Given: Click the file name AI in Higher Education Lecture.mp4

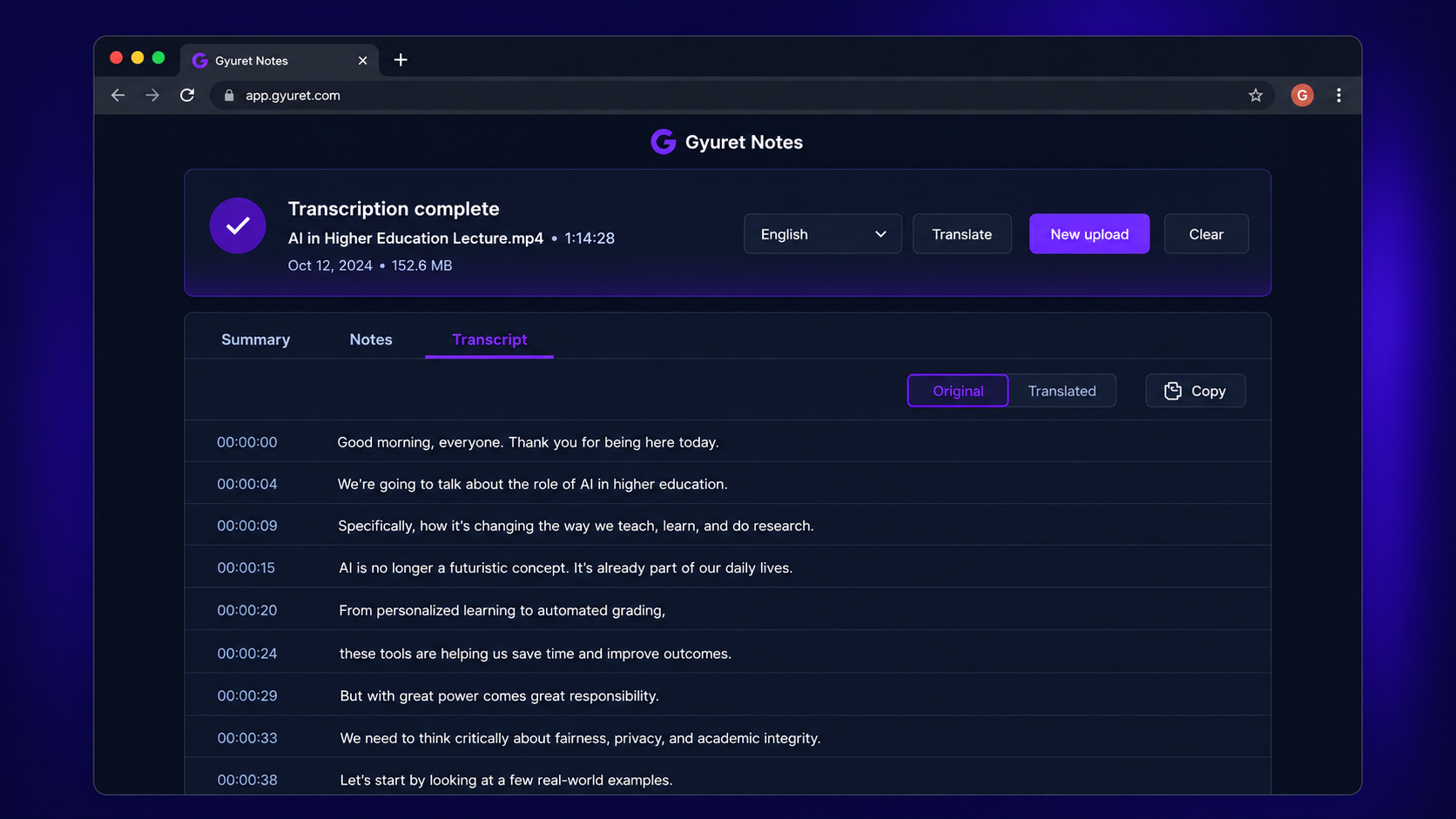Looking at the screenshot, I should [415, 238].
